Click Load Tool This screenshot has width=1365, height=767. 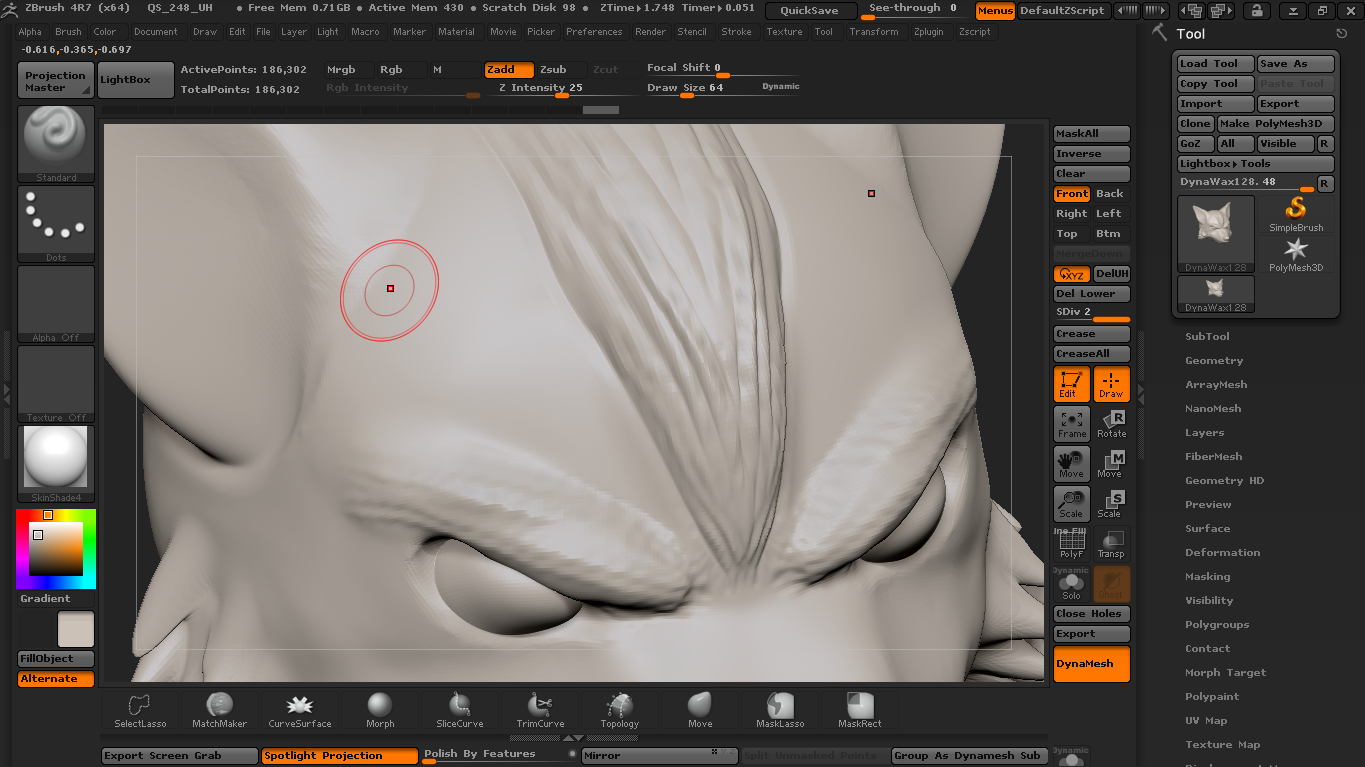click(x=1215, y=64)
